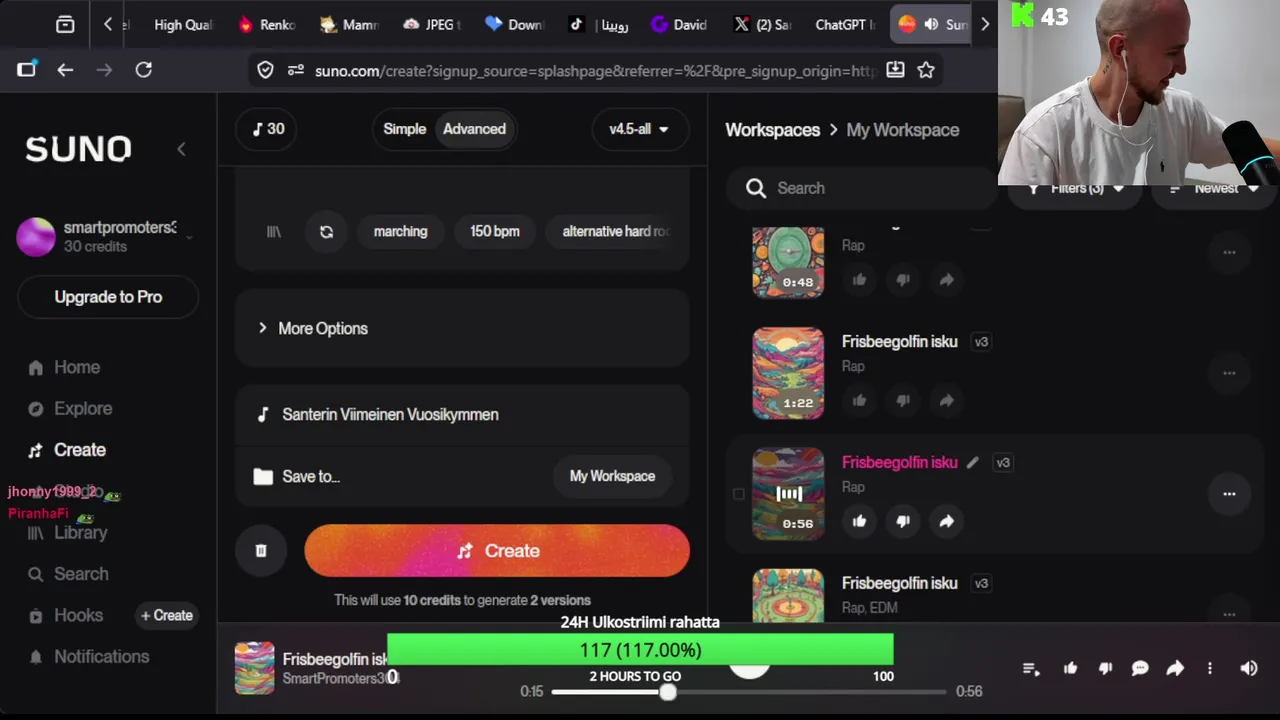The width and height of the screenshot is (1280, 720).
Task: Click the browser back arrow
Action: tap(65, 70)
